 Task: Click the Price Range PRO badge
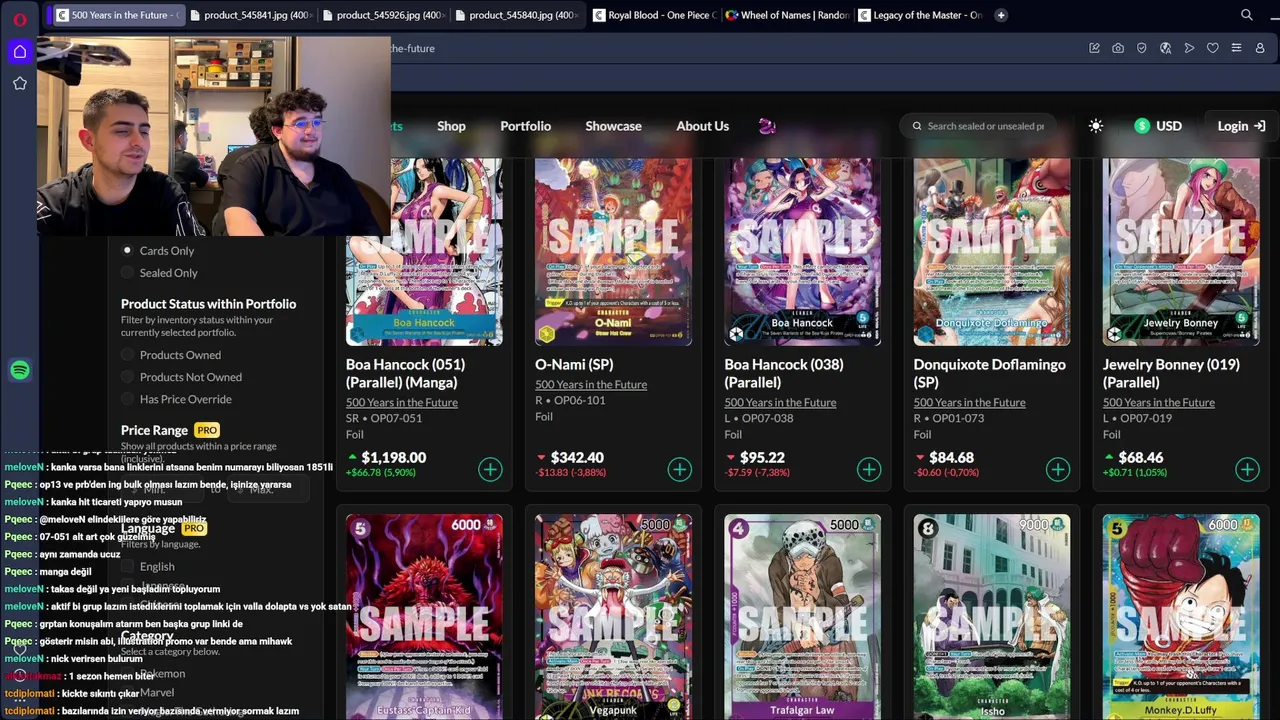(207, 430)
